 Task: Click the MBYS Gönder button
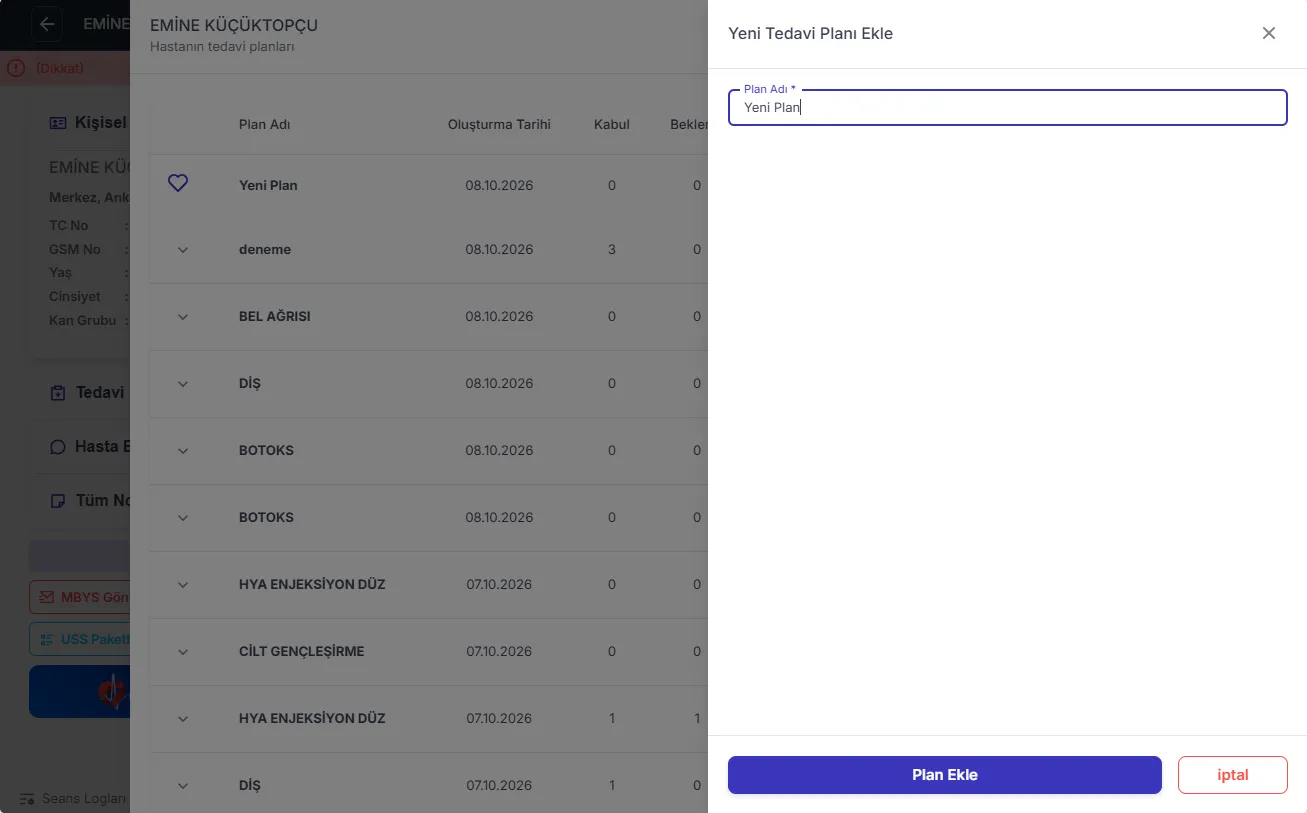[x=80, y=597]
